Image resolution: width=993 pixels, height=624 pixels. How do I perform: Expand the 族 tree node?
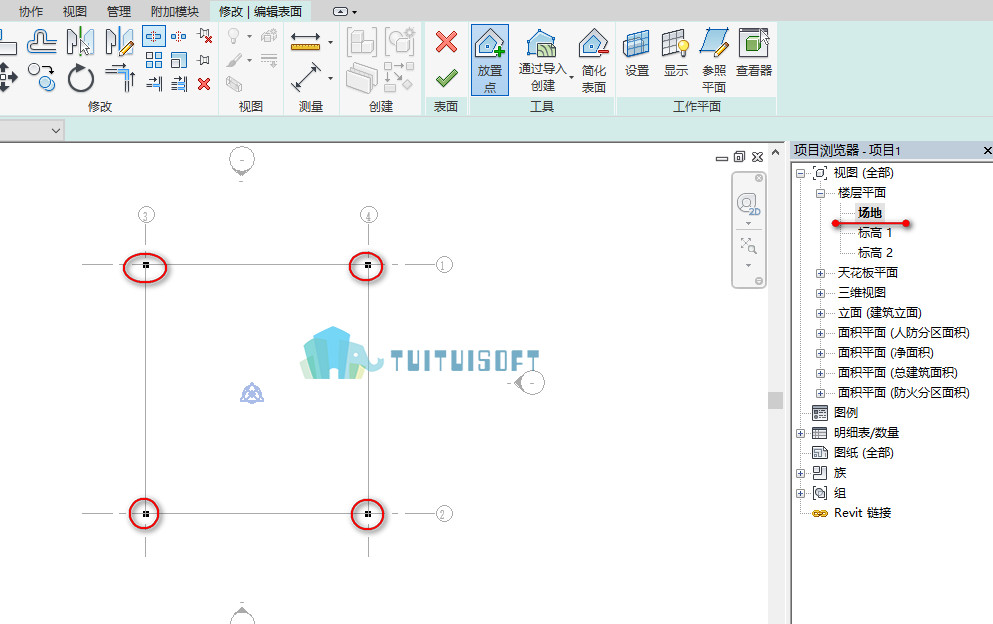click(800, 473)
